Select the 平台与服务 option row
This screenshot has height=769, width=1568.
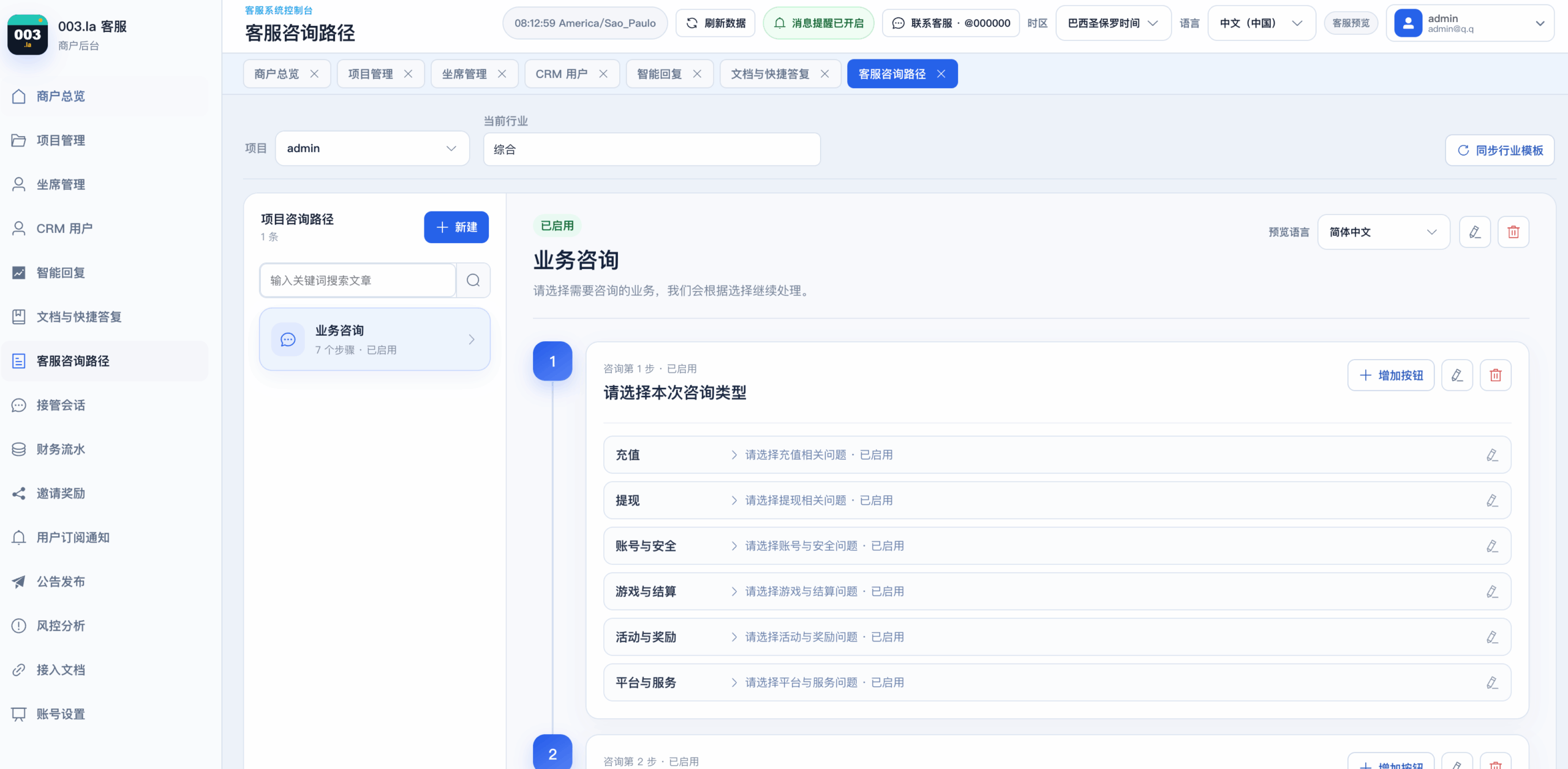1057,683
